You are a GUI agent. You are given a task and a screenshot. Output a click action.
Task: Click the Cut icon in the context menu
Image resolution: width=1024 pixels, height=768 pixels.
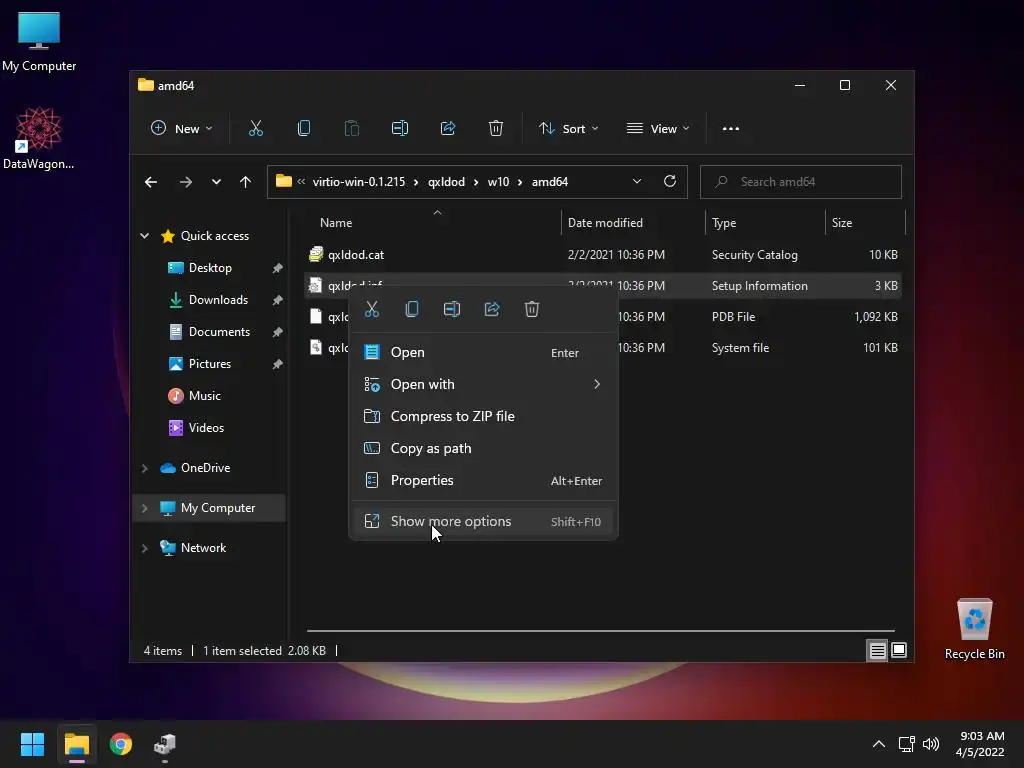click(372, 309)
